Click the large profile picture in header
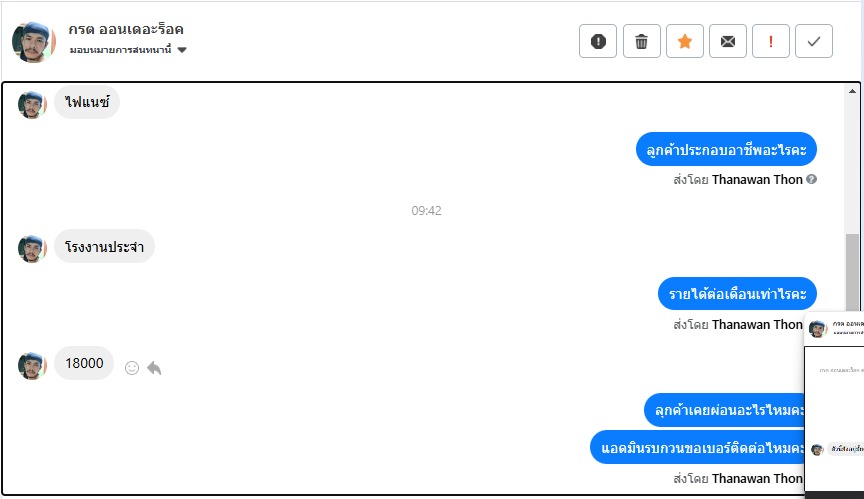 click(34, 41)
